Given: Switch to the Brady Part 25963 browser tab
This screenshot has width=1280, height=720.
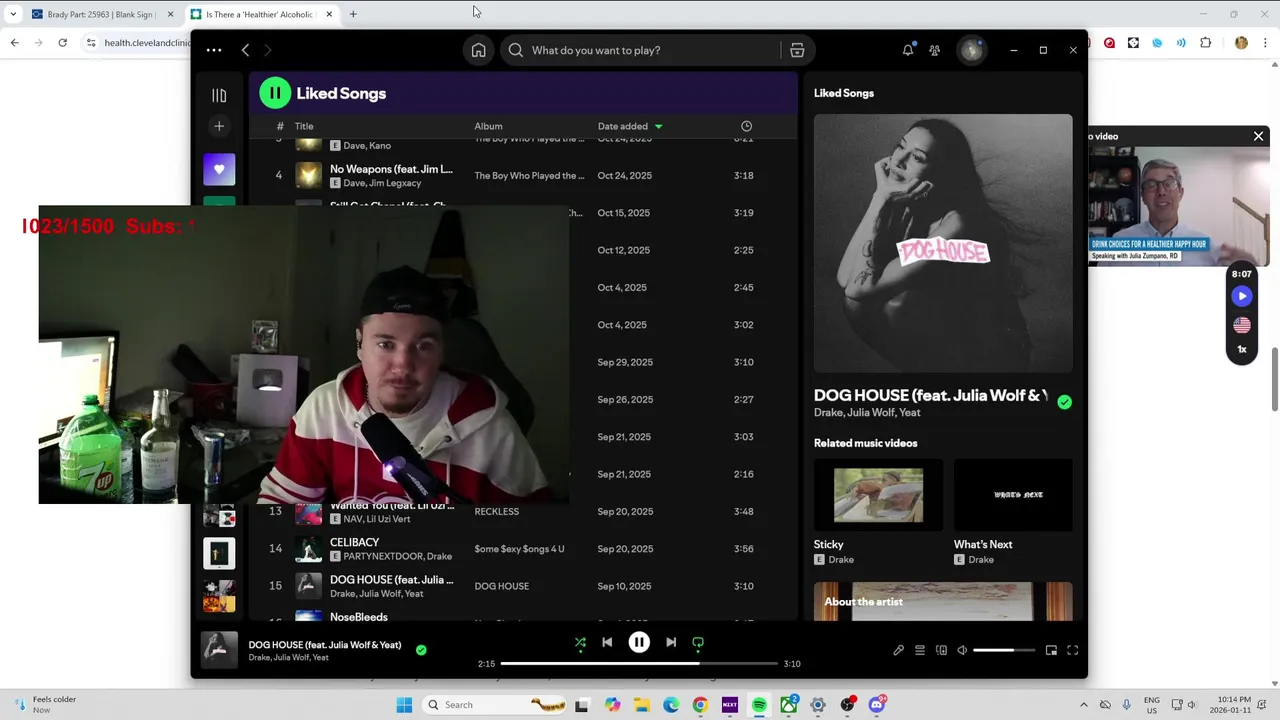Looking at the screenshot, I should point(101,14).
